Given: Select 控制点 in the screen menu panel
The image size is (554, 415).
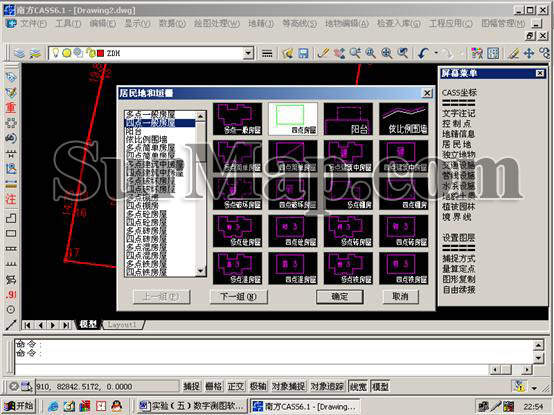Looking at the screenshot, I should (x=456, y=124).
